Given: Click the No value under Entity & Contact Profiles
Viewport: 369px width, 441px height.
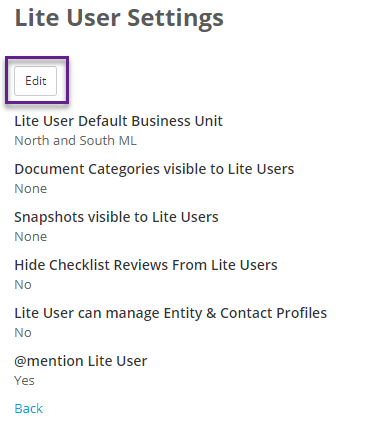Looking at the screenshot, I should click(23, 333).
